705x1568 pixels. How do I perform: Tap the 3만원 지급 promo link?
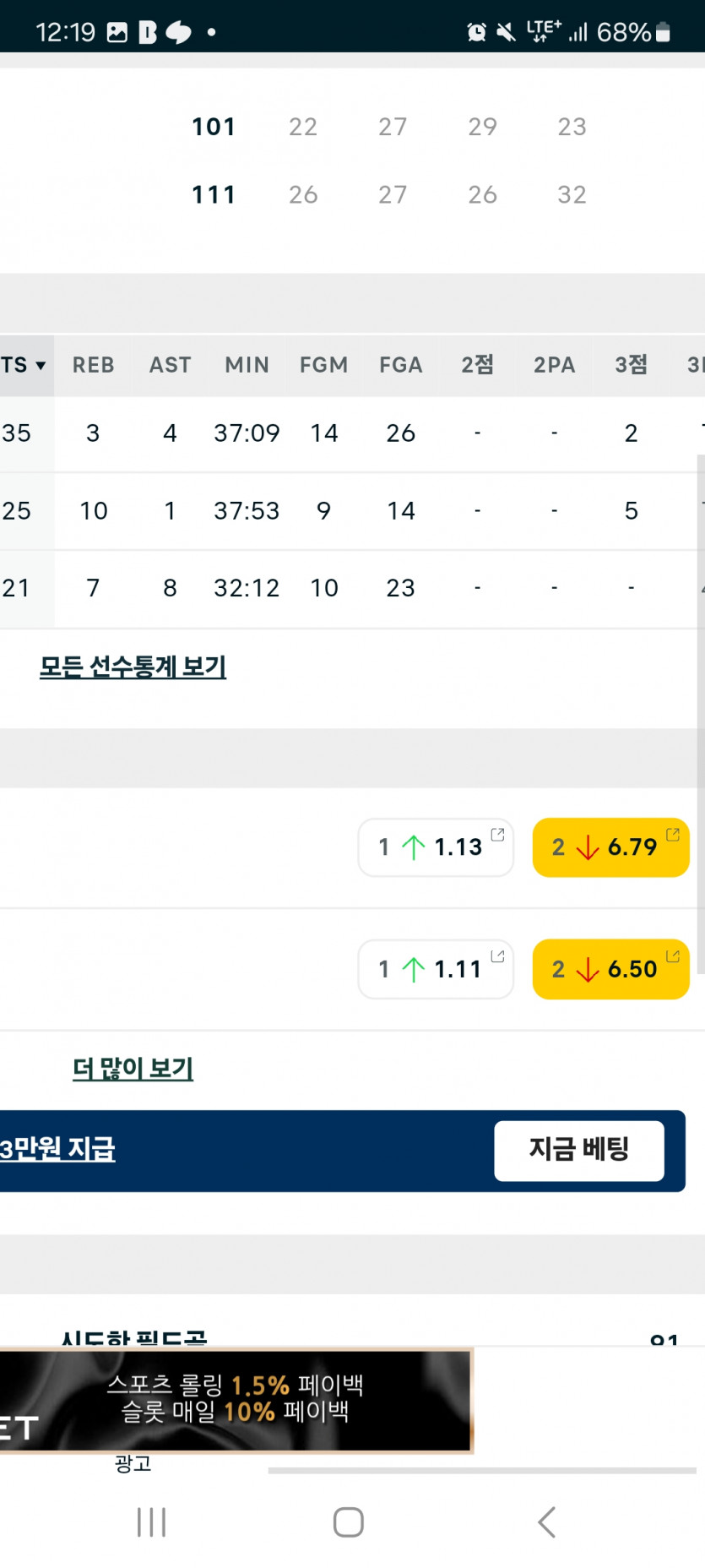(57, 1149)
